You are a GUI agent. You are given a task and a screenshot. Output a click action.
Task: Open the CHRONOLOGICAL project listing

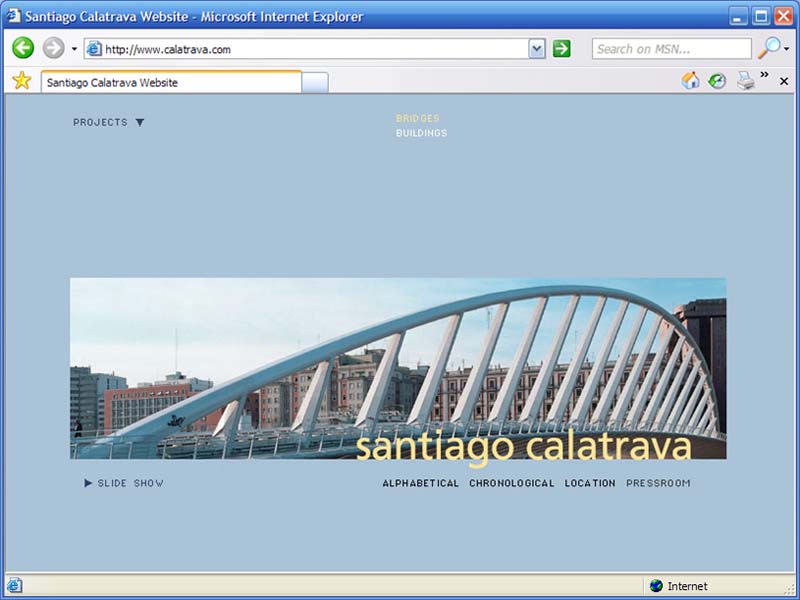[x=512, y=483]
